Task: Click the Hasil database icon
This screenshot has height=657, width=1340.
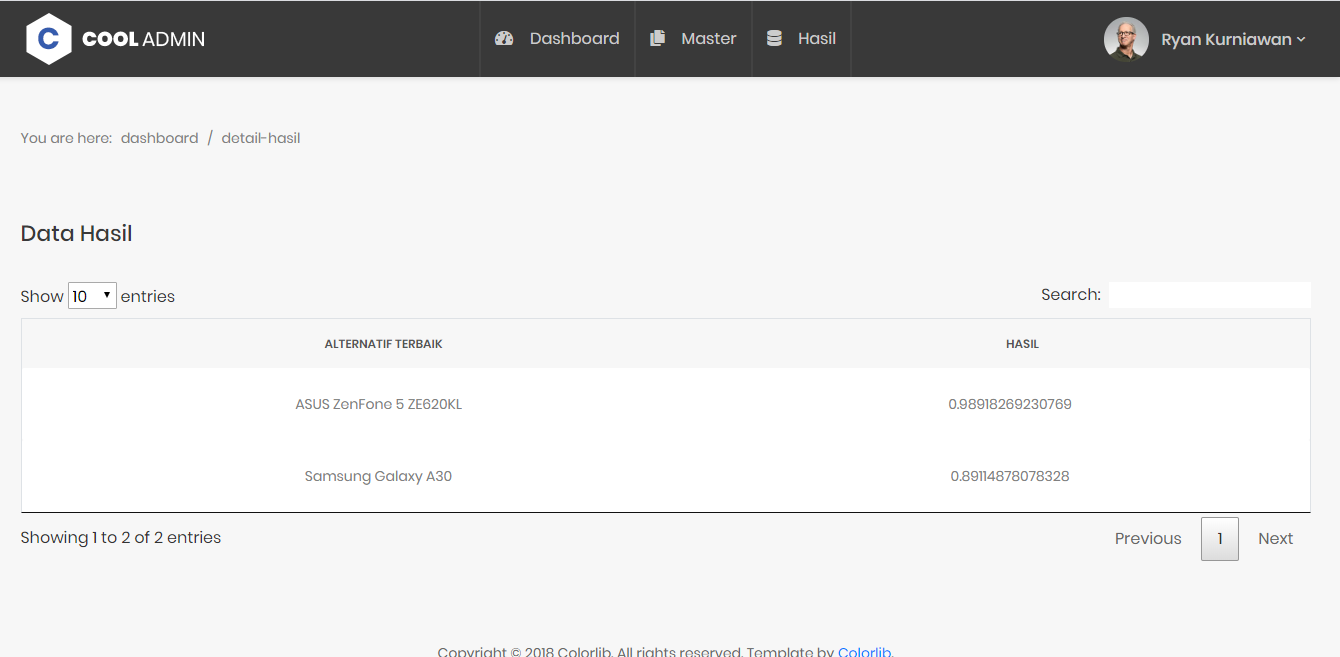Action: (x=774, y=38)
